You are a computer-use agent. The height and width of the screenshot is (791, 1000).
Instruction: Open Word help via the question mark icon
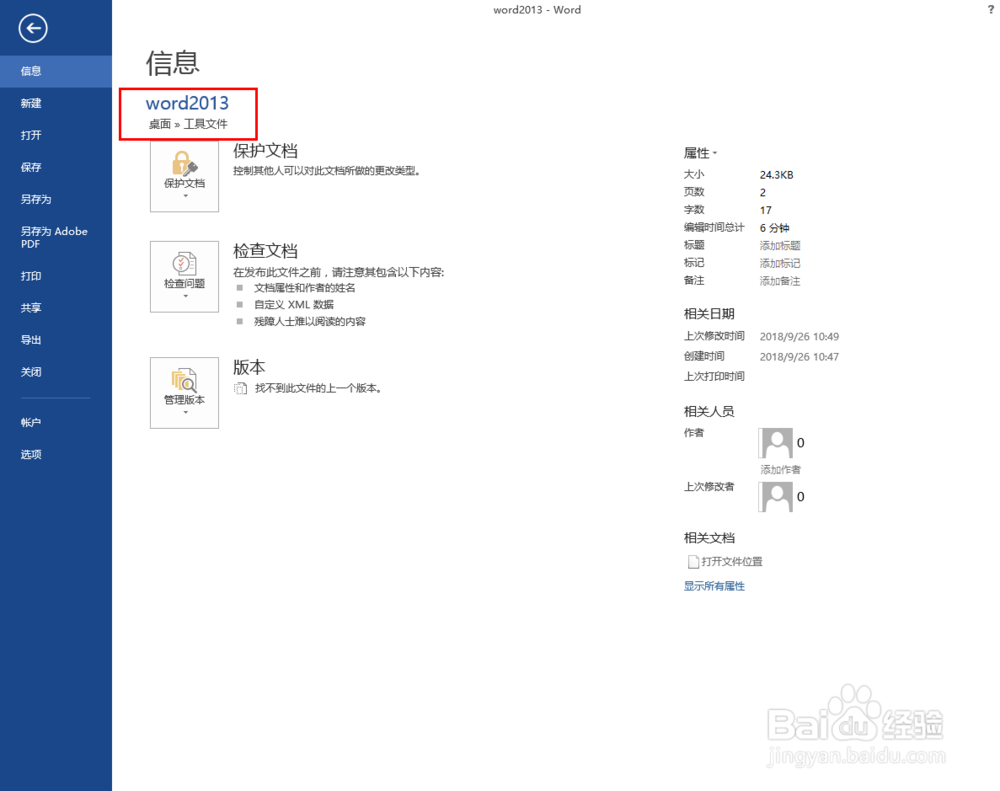[x=990, y=10]
